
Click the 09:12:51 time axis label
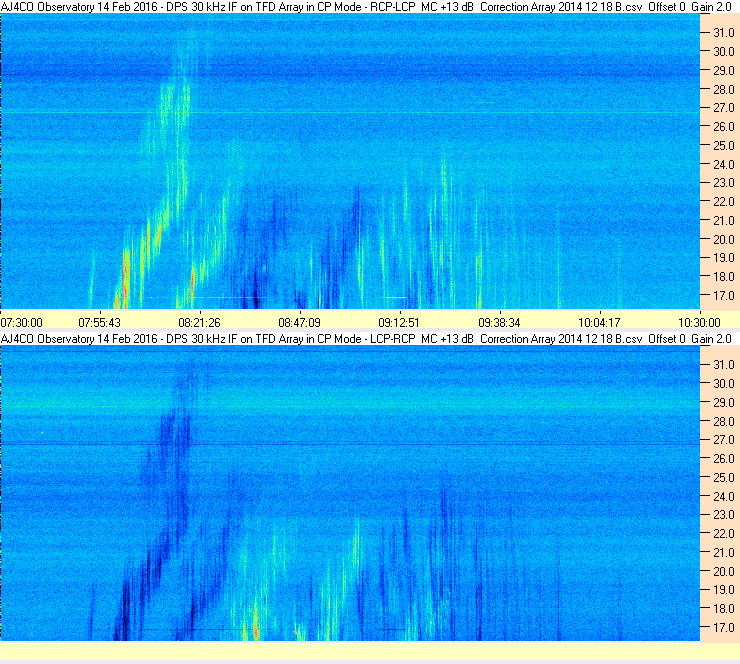tap(399, 323)
